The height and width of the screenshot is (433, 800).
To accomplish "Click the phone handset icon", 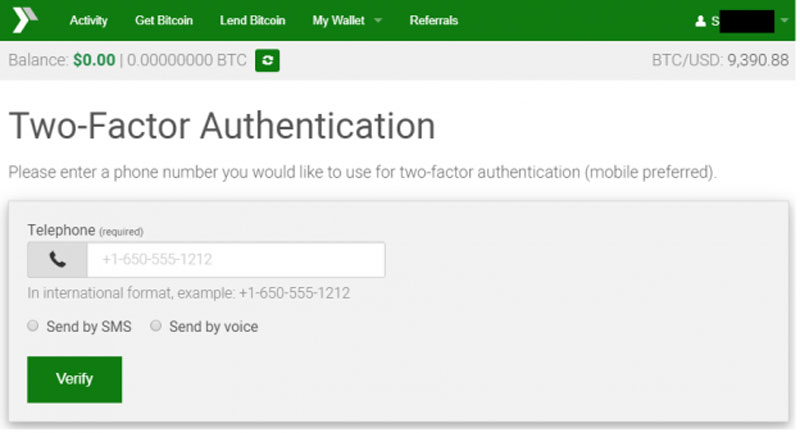I will pos(57,260).
